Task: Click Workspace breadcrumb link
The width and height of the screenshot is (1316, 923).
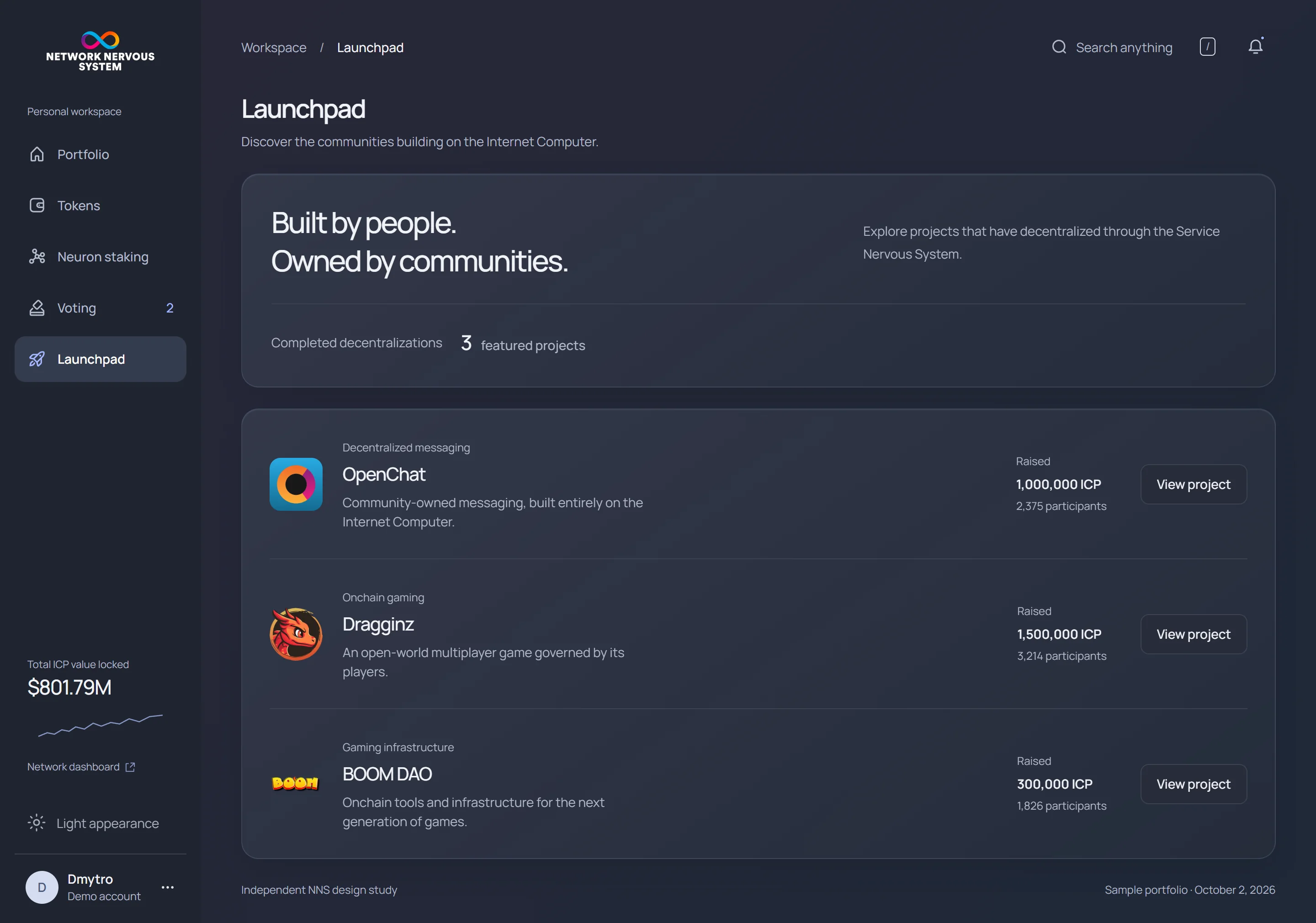Action: coord(273,48)
